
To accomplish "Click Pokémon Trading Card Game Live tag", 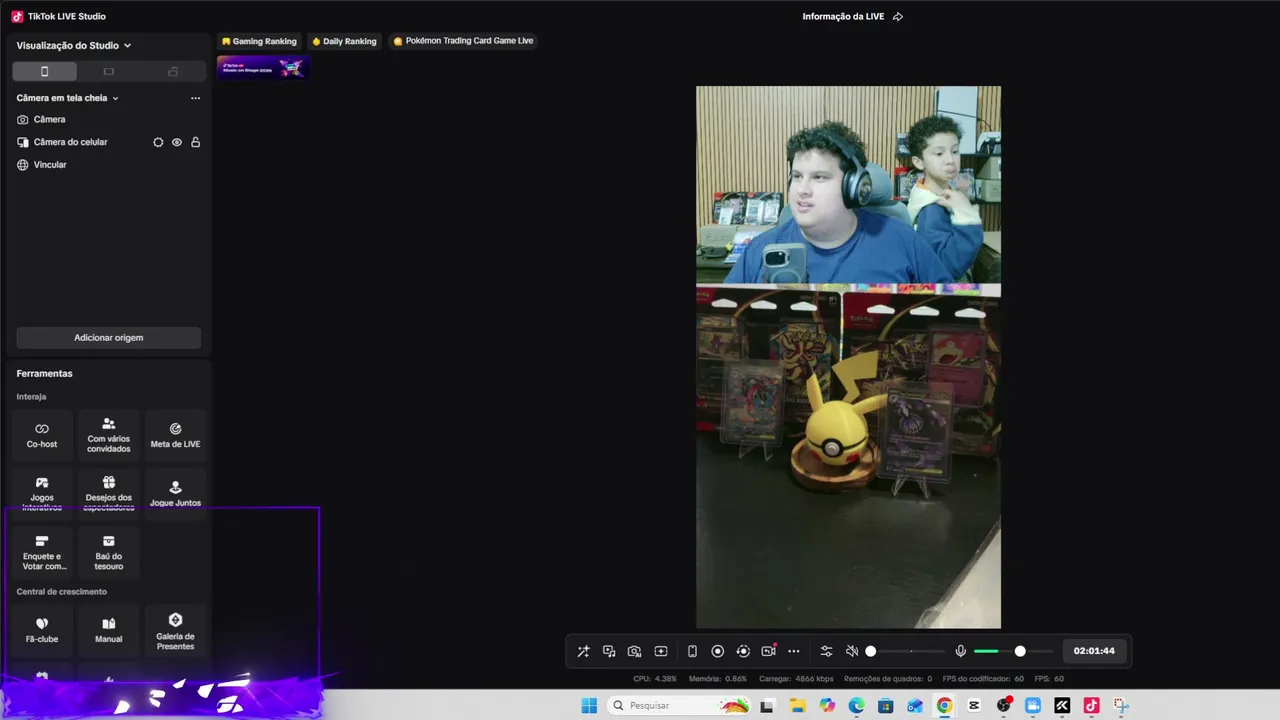I will (x=463, y=41).
